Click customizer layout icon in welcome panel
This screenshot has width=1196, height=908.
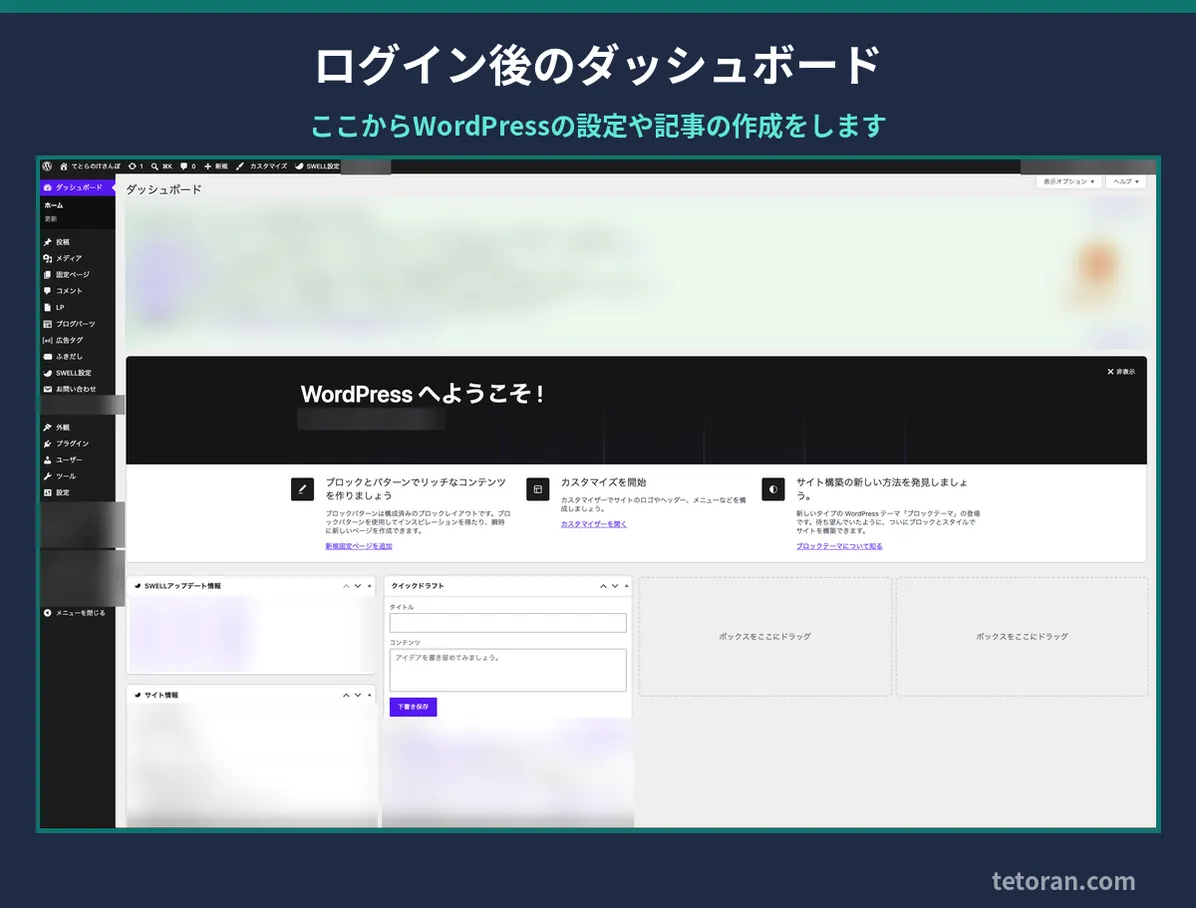pos(538,489)
